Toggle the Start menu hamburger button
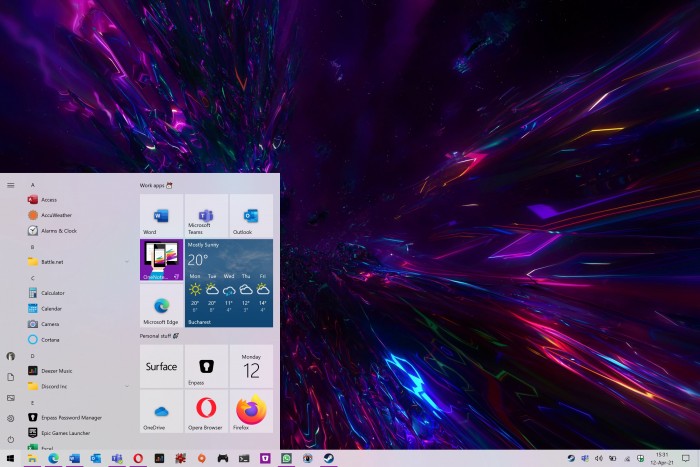 tap(10, 185)
